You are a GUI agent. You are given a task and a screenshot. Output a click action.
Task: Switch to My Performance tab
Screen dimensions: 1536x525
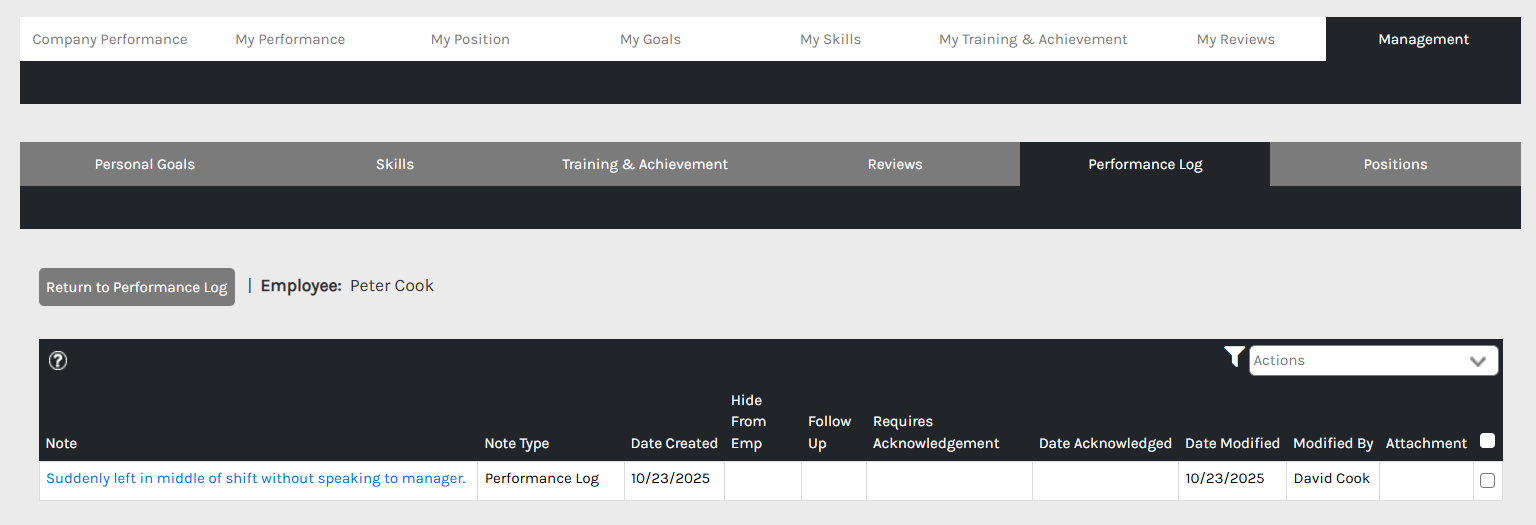pyautogui.click(x=290, y=39)
